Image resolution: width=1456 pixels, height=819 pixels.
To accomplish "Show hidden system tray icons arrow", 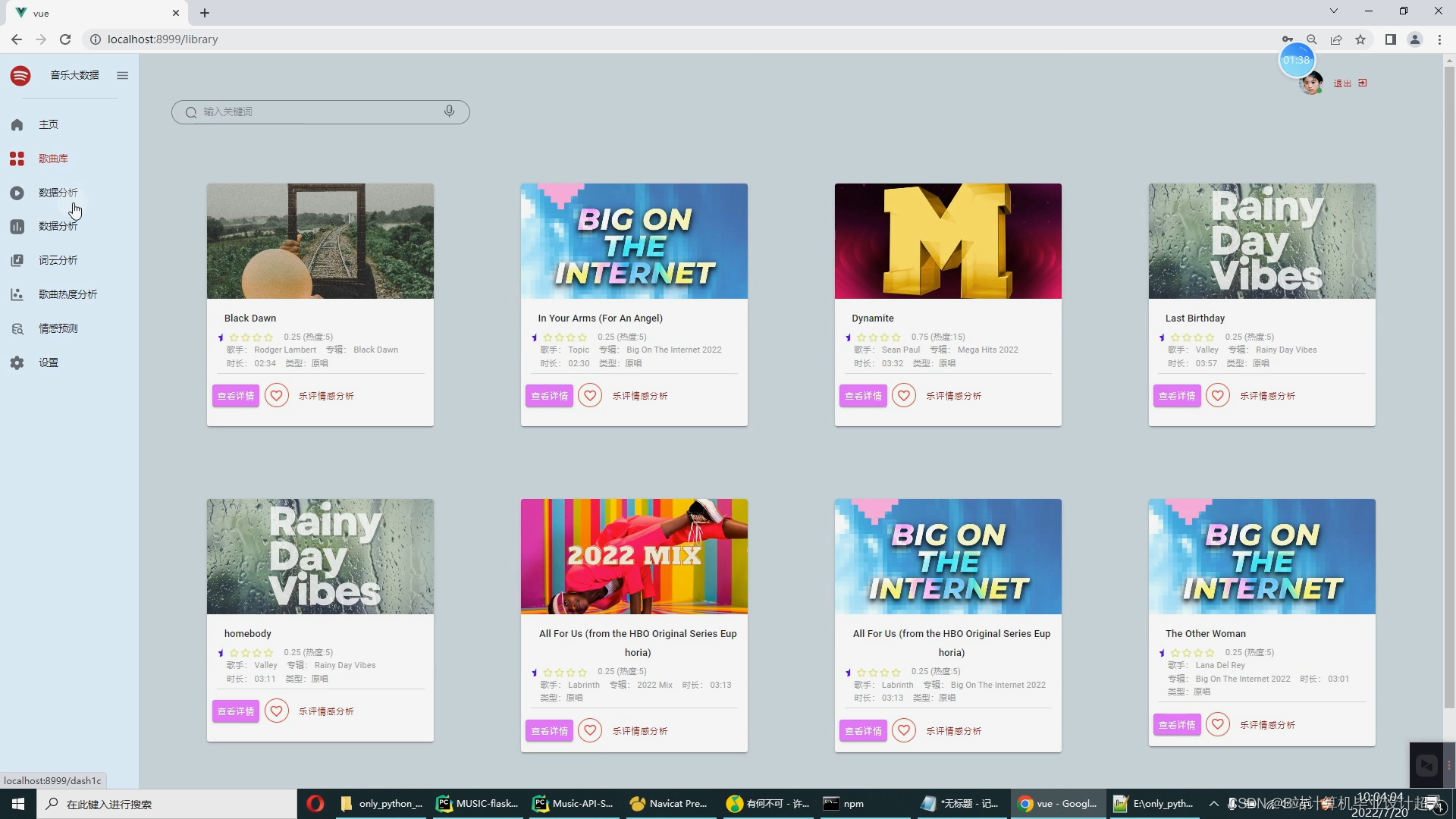I will coord(1214,804).
